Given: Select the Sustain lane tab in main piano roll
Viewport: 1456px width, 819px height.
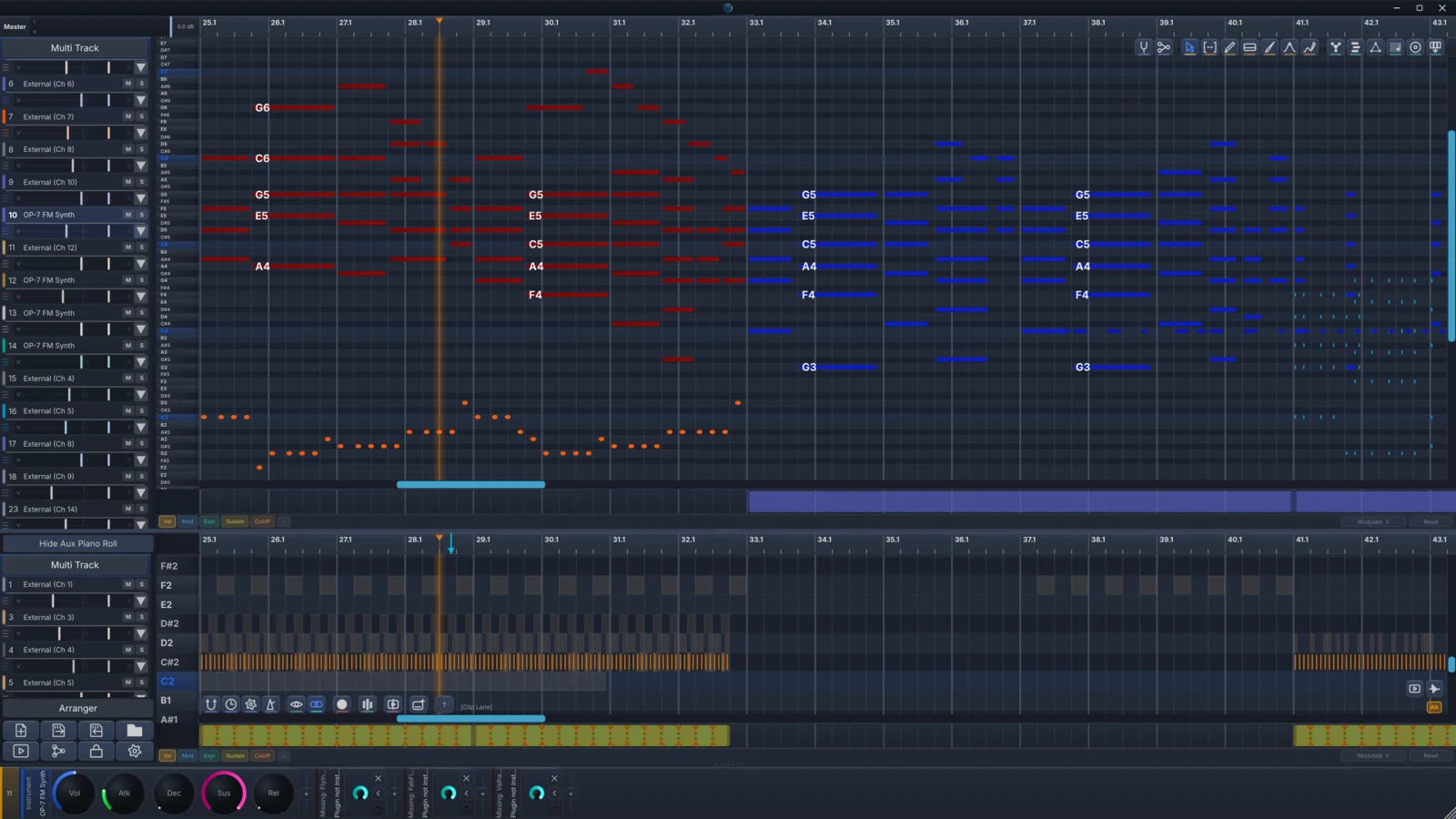Looking at the screenshot, I should click(x=235, y=521).
